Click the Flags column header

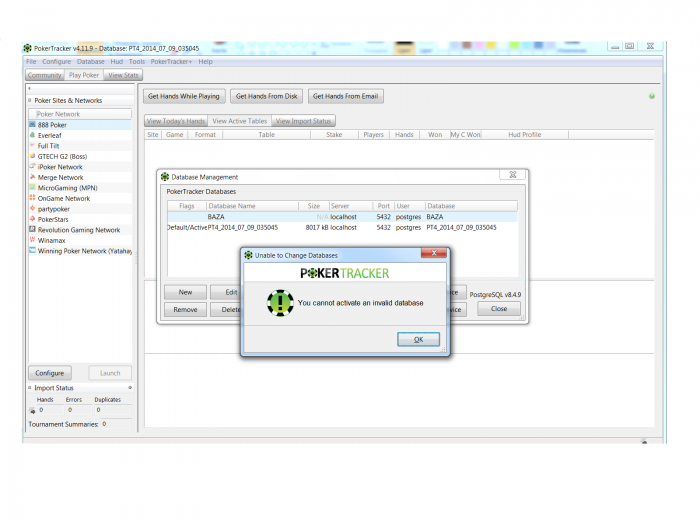[187, 206]
